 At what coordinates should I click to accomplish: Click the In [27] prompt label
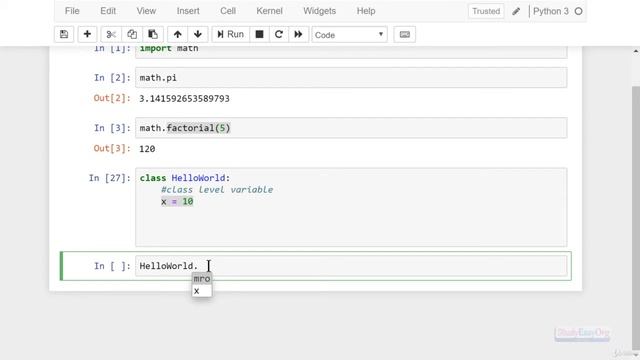pyautogui.click(x=110, y=178)
